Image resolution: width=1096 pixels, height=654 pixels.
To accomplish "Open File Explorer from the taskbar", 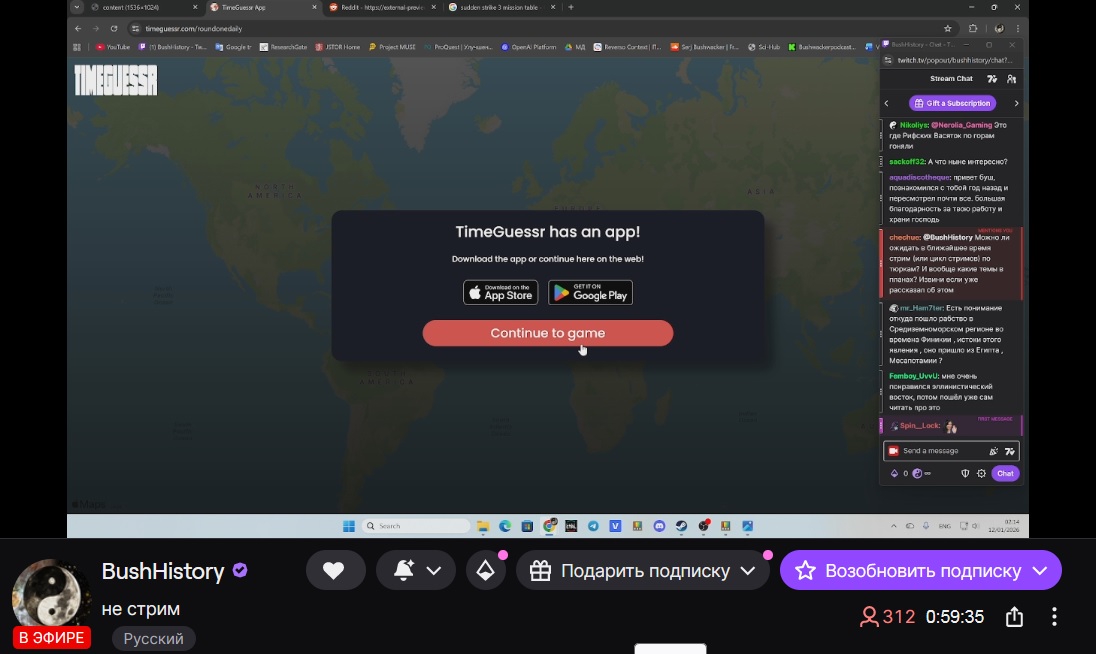I will click(483, 526).
